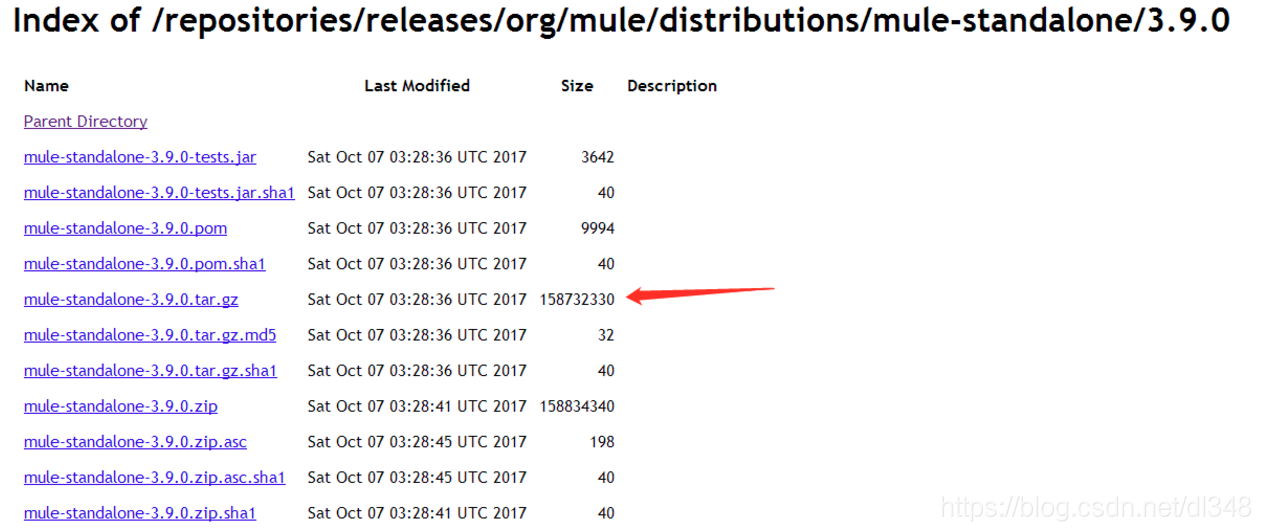Click the Size column header
The height and width of the screenshot is (531, 1261).
click(577, 86)
